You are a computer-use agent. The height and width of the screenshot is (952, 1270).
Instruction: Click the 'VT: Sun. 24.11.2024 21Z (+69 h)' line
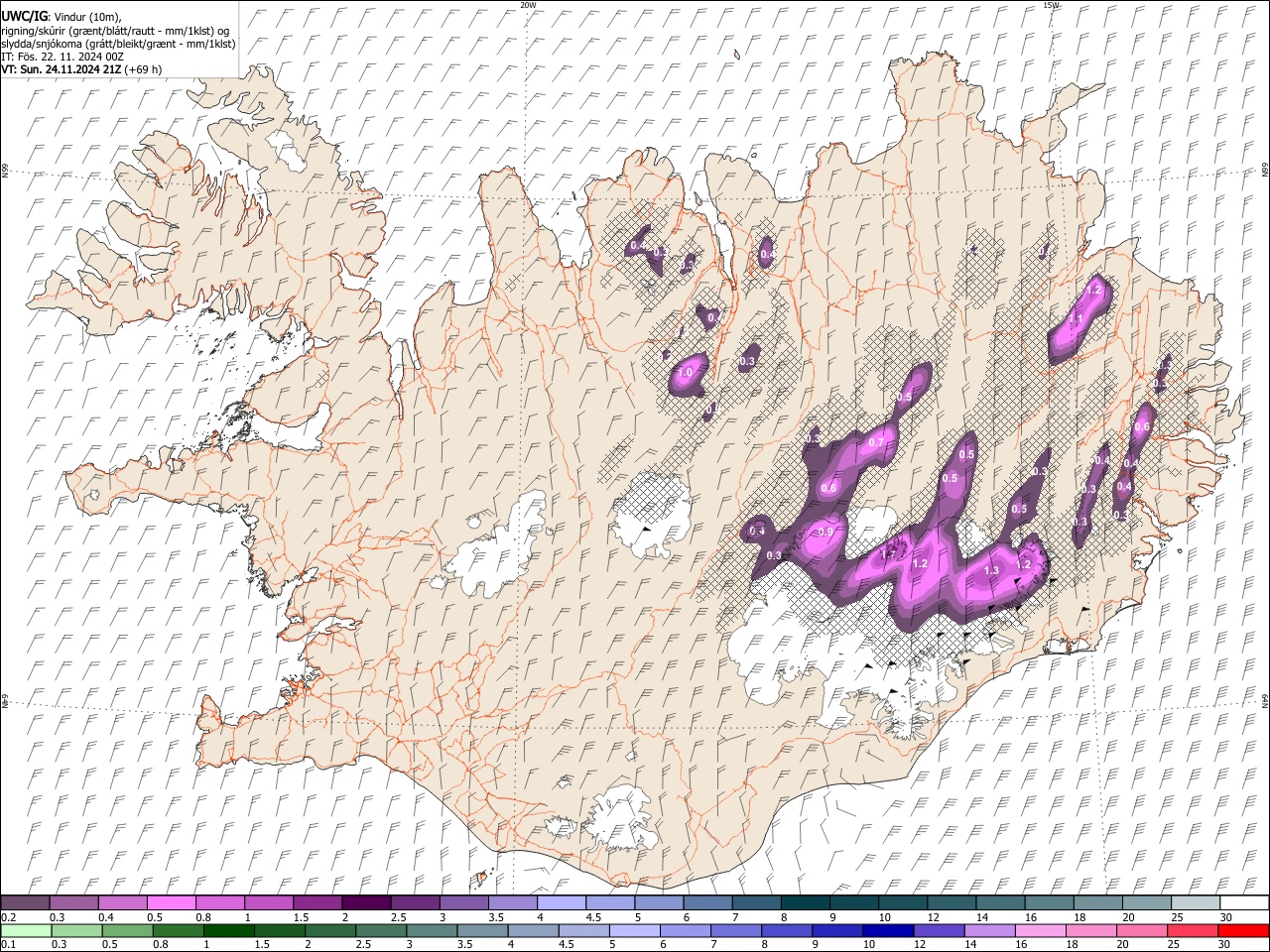pyautogui.click(x=81, y=69)
